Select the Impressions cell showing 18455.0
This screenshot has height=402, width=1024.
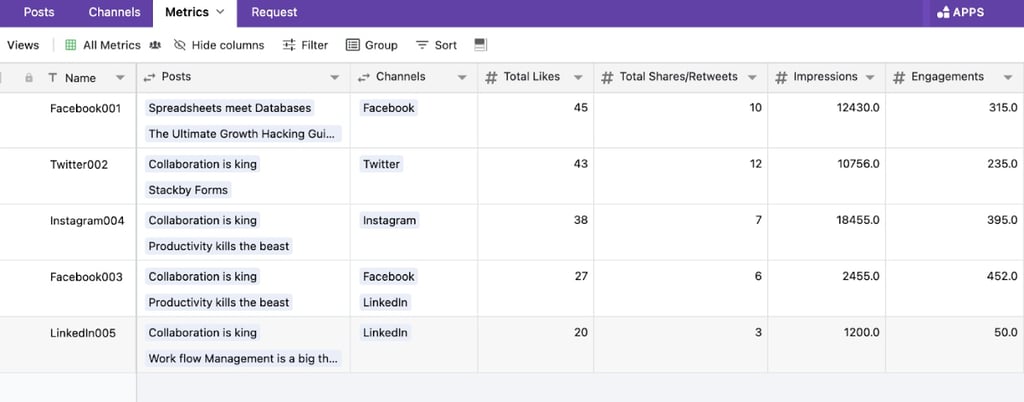826,232
